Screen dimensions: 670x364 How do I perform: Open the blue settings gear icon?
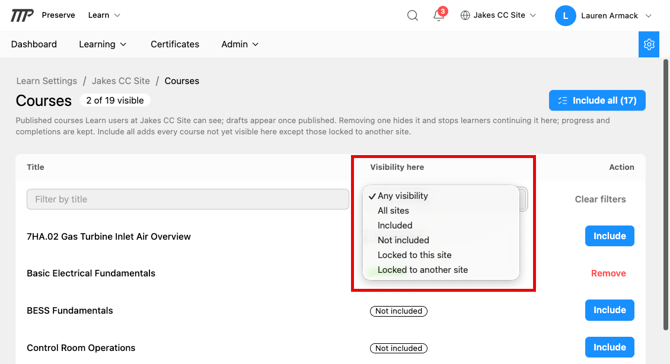(649, 44)
